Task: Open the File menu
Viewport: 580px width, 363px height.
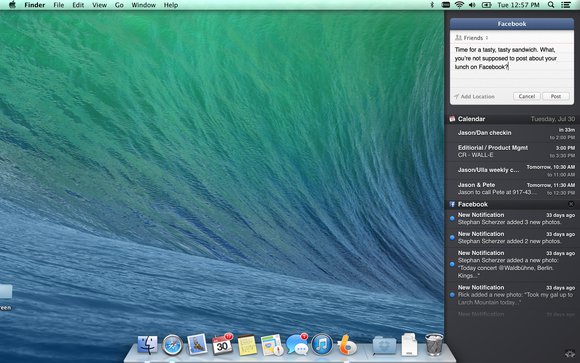Action: pos(58,5)
